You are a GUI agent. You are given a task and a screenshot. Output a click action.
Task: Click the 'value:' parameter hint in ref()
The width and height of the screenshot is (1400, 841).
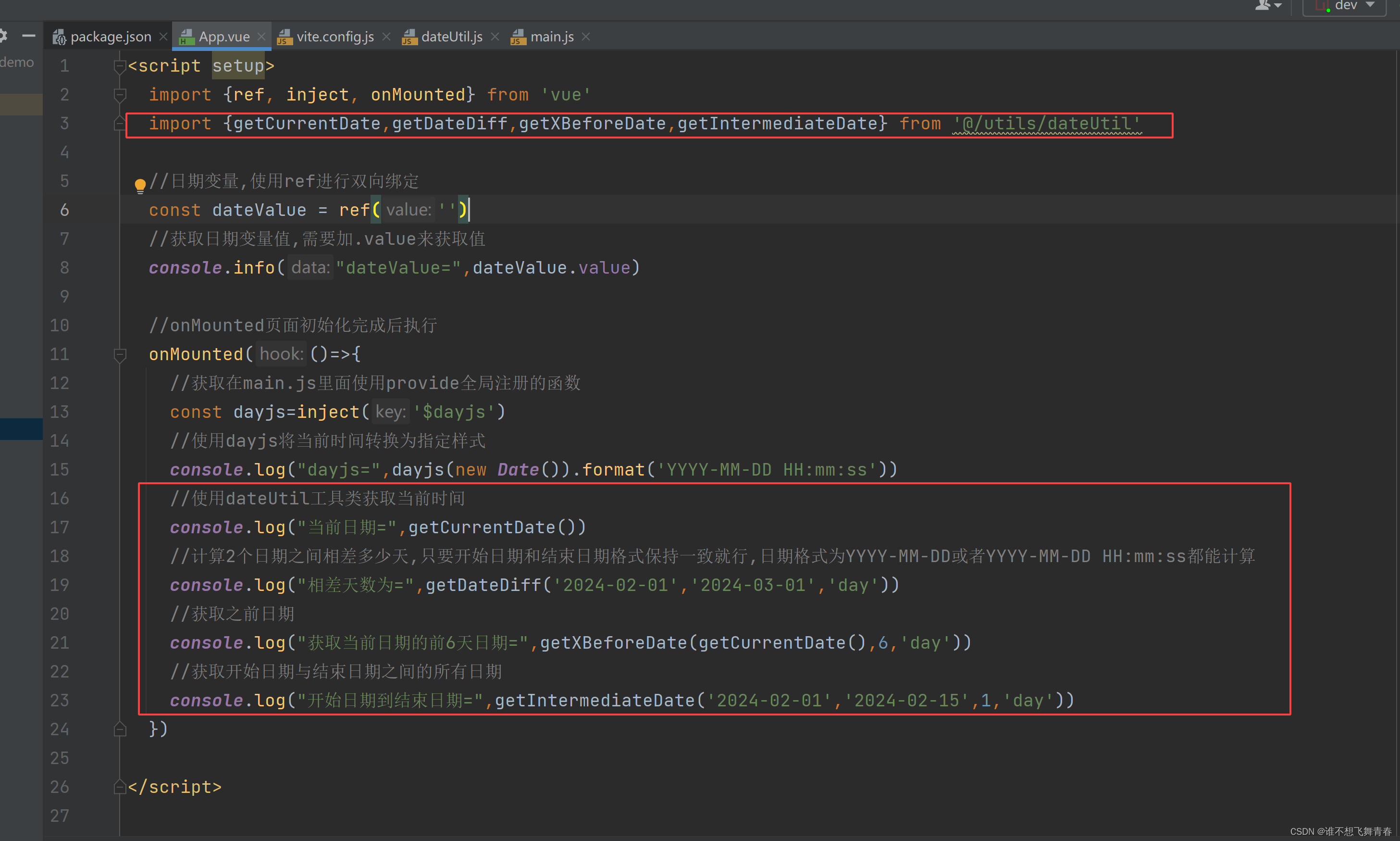tap(409, 210)
